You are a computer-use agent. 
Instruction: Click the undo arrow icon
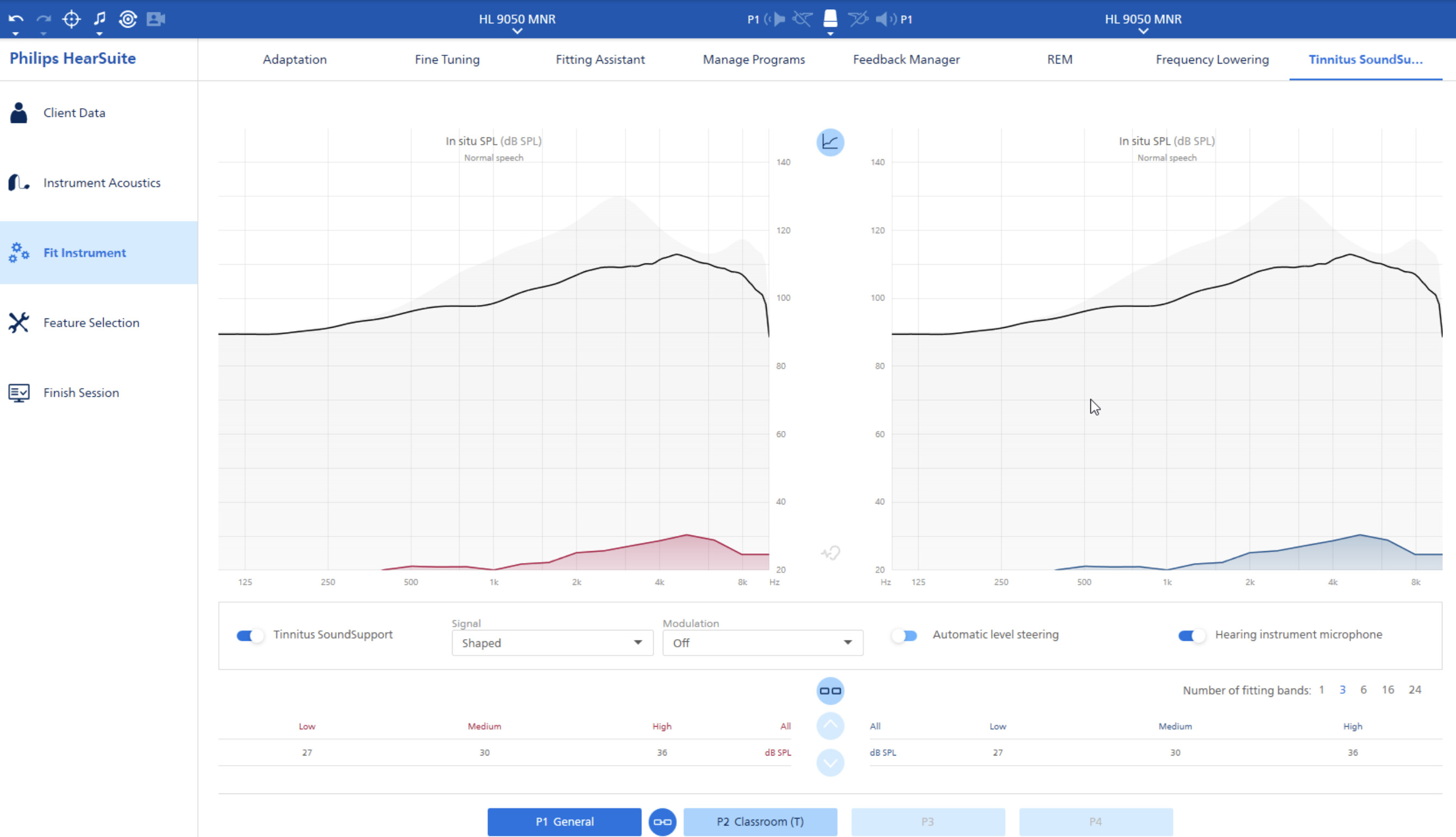click(16, 19)
